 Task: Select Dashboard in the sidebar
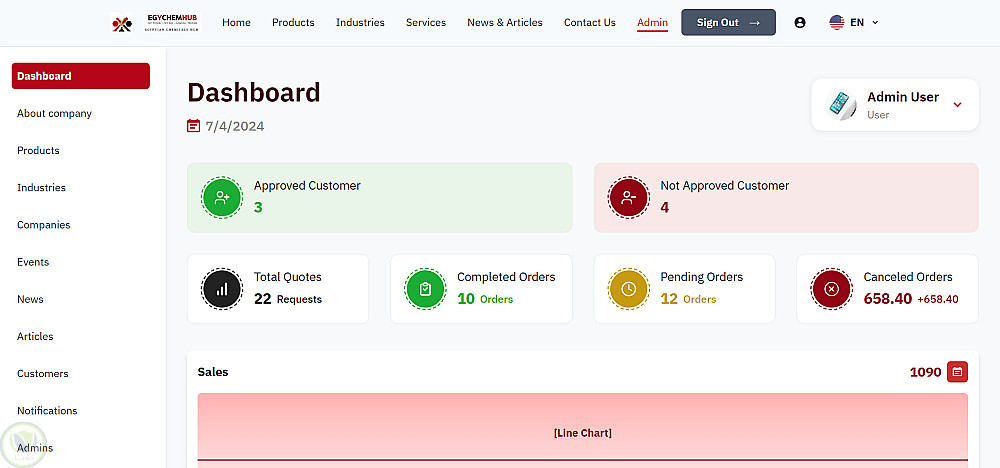[x=81, y=76]
